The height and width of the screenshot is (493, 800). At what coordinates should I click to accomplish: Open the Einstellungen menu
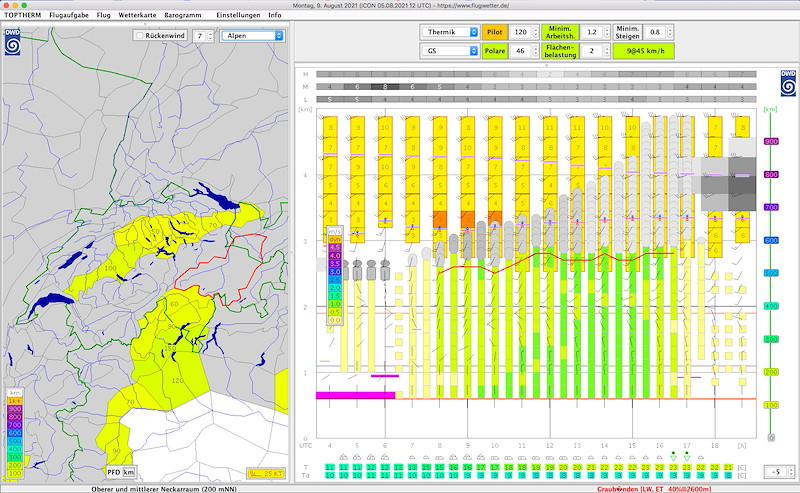click(x=238, y=15)
